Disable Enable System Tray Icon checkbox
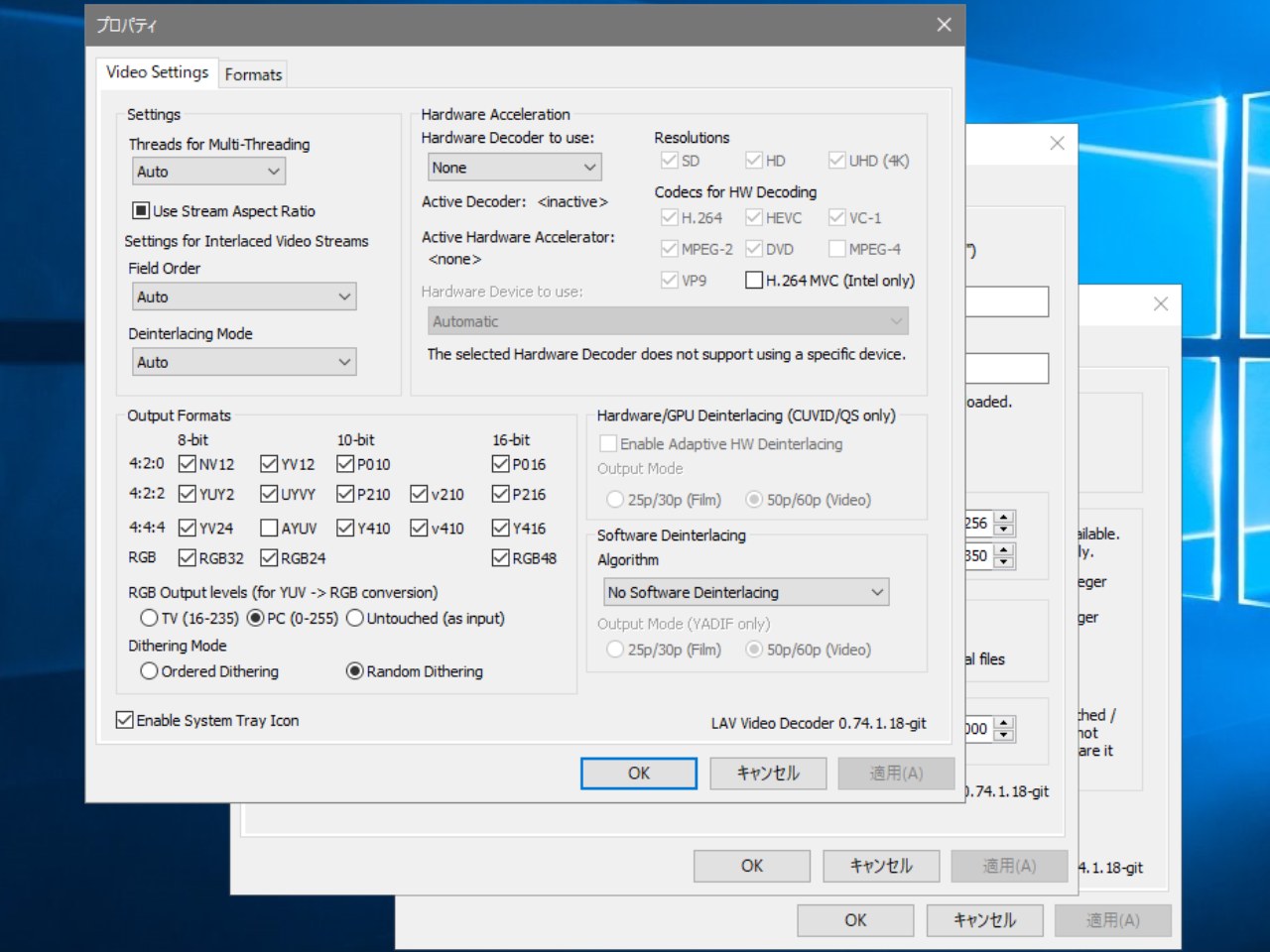The image size is (1270, 952). [x=124, y=720]
